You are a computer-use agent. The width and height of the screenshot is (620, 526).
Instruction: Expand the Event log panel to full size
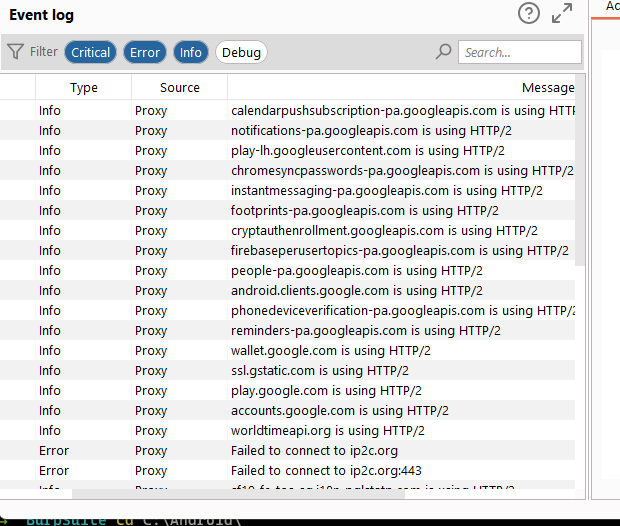[x=562, y=13]
